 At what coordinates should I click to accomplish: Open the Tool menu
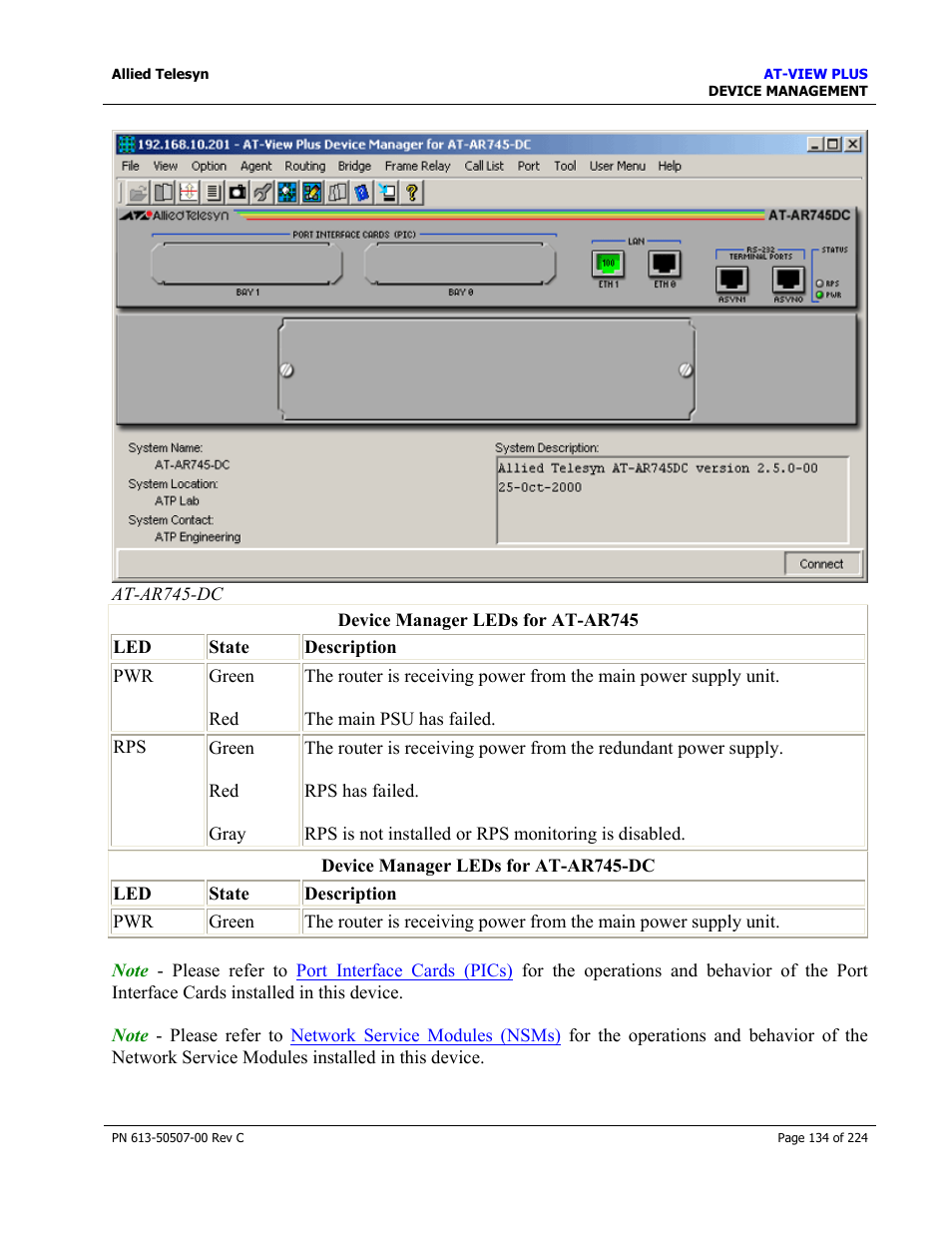(x=565, y=166)
